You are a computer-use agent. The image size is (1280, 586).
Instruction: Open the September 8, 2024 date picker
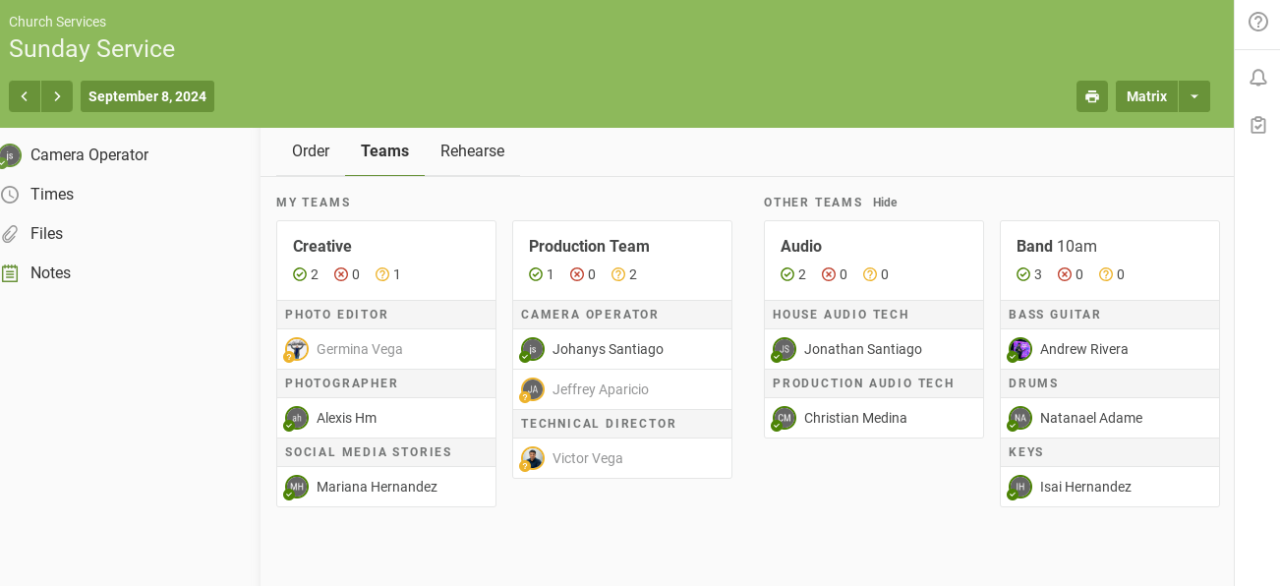147,97
